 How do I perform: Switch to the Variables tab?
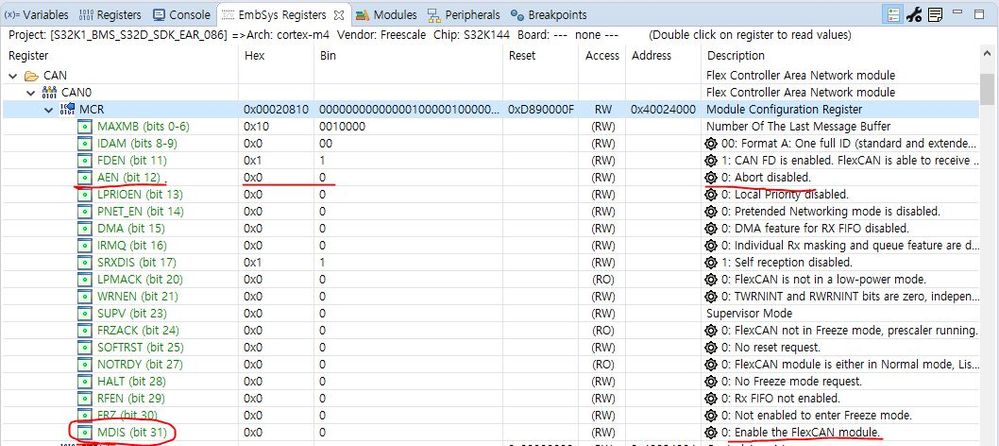(37, 14)
